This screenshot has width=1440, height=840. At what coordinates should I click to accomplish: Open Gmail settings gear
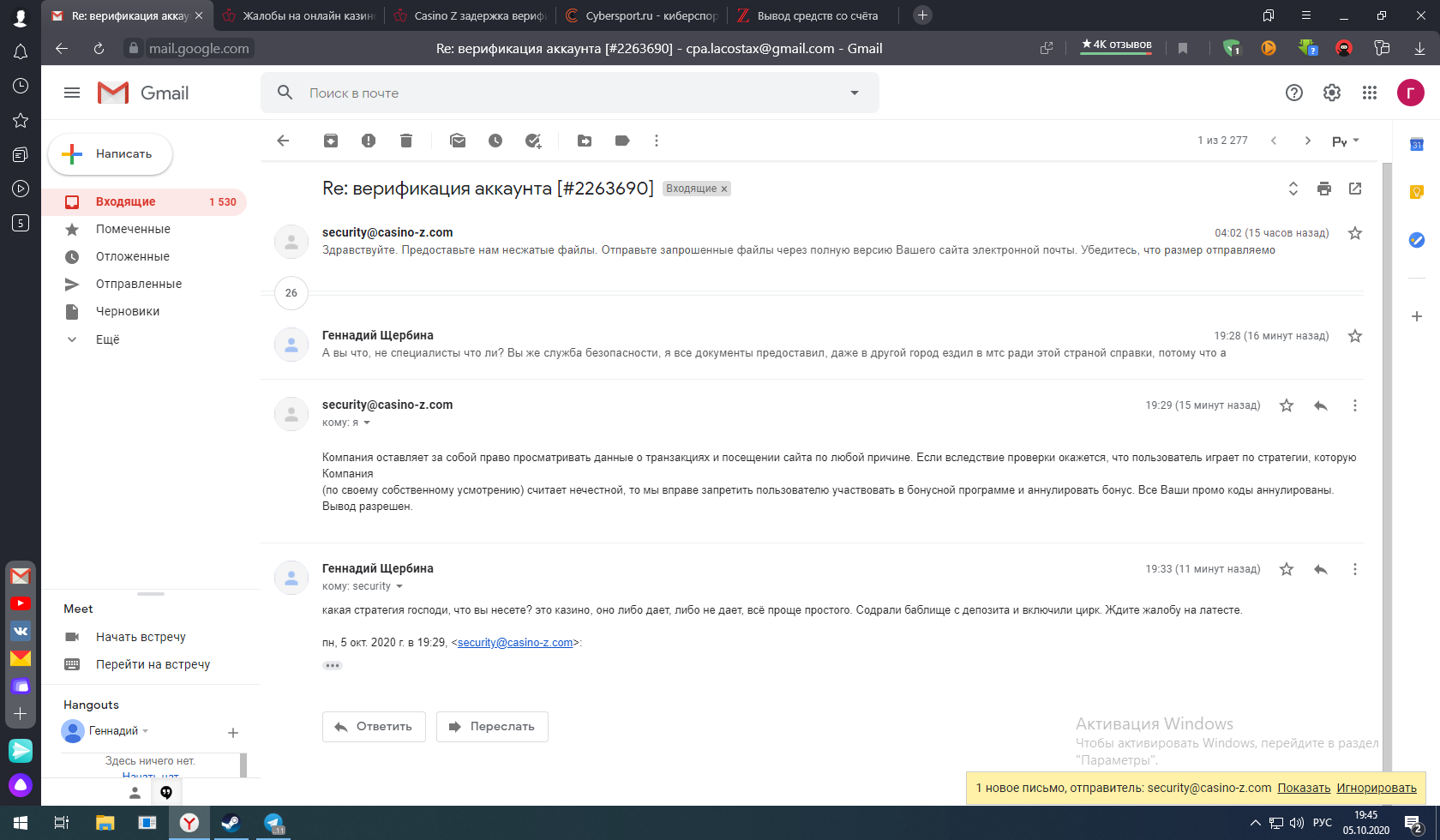[x=1332, y=93]
